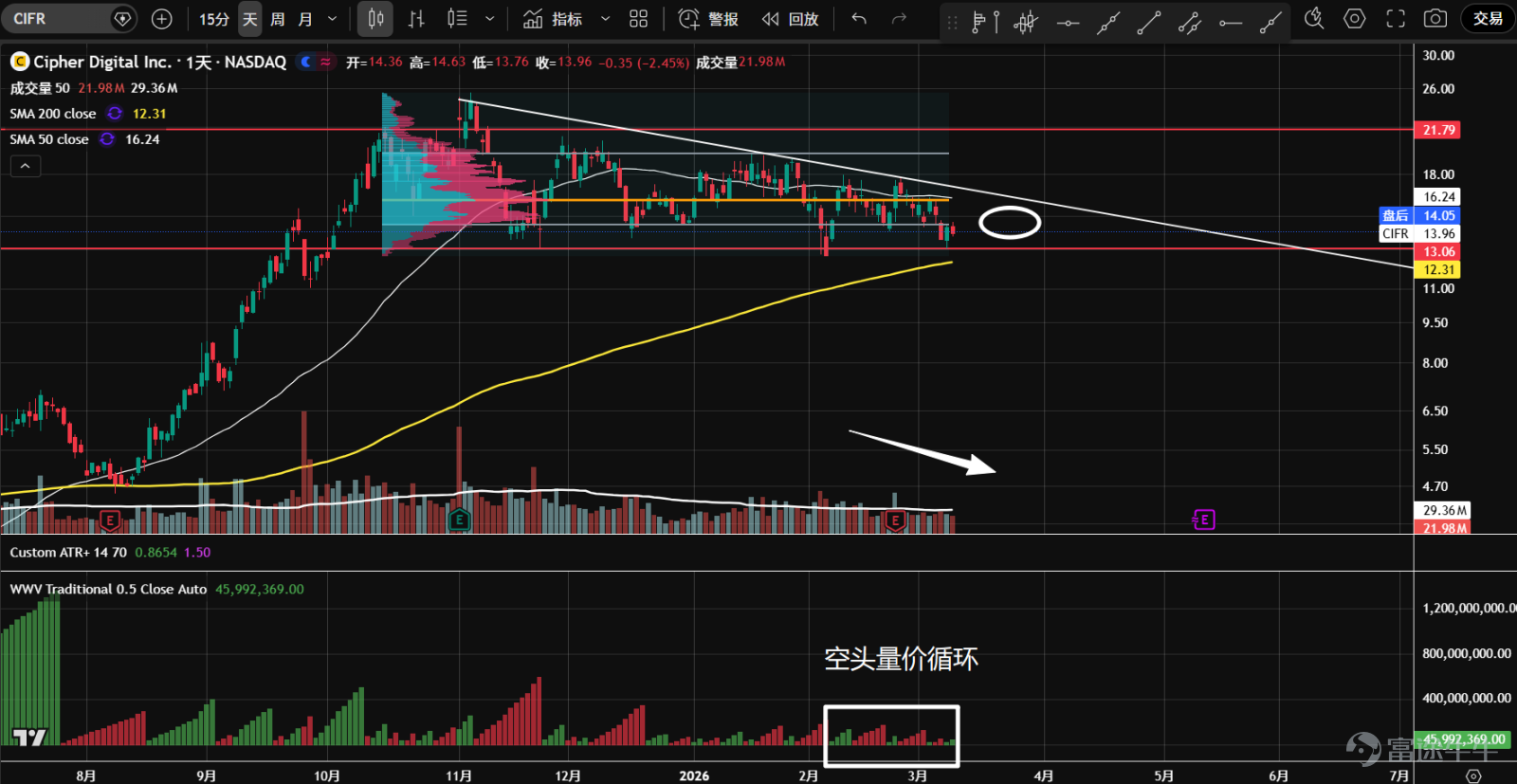The height and width of the screenshot is (784, 1517).
Task: Switch to the 15分 timeframe
Action: [x=214, y=19]
